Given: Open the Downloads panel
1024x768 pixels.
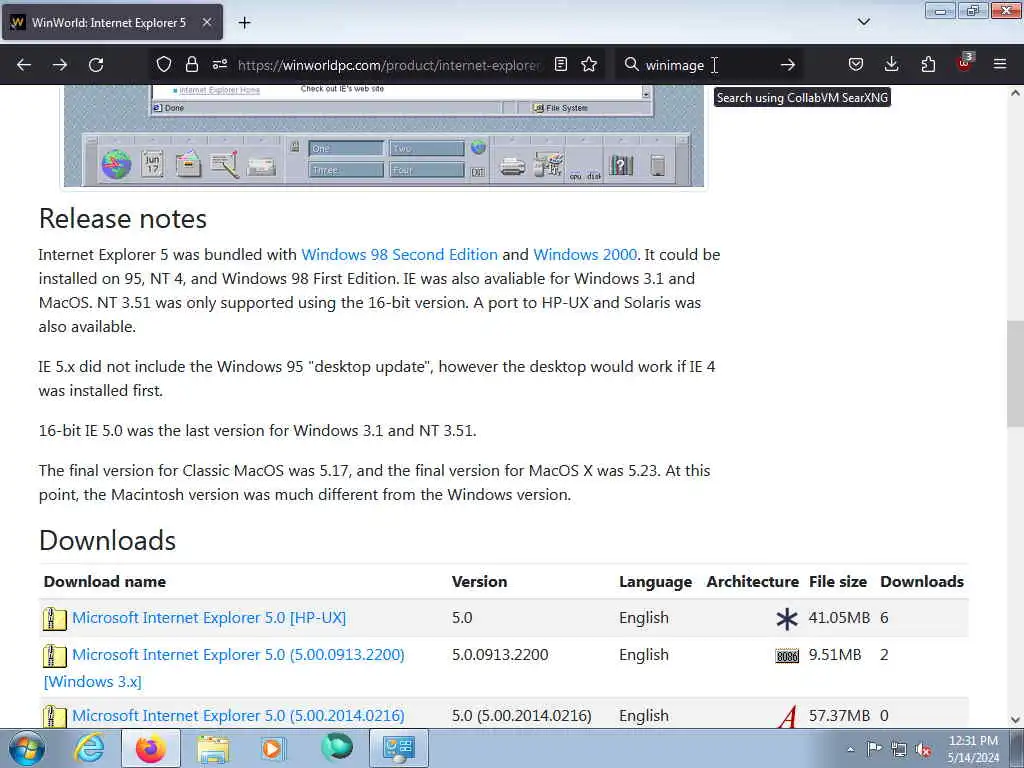Looking at the screenshot, I should tap(891, 65).
